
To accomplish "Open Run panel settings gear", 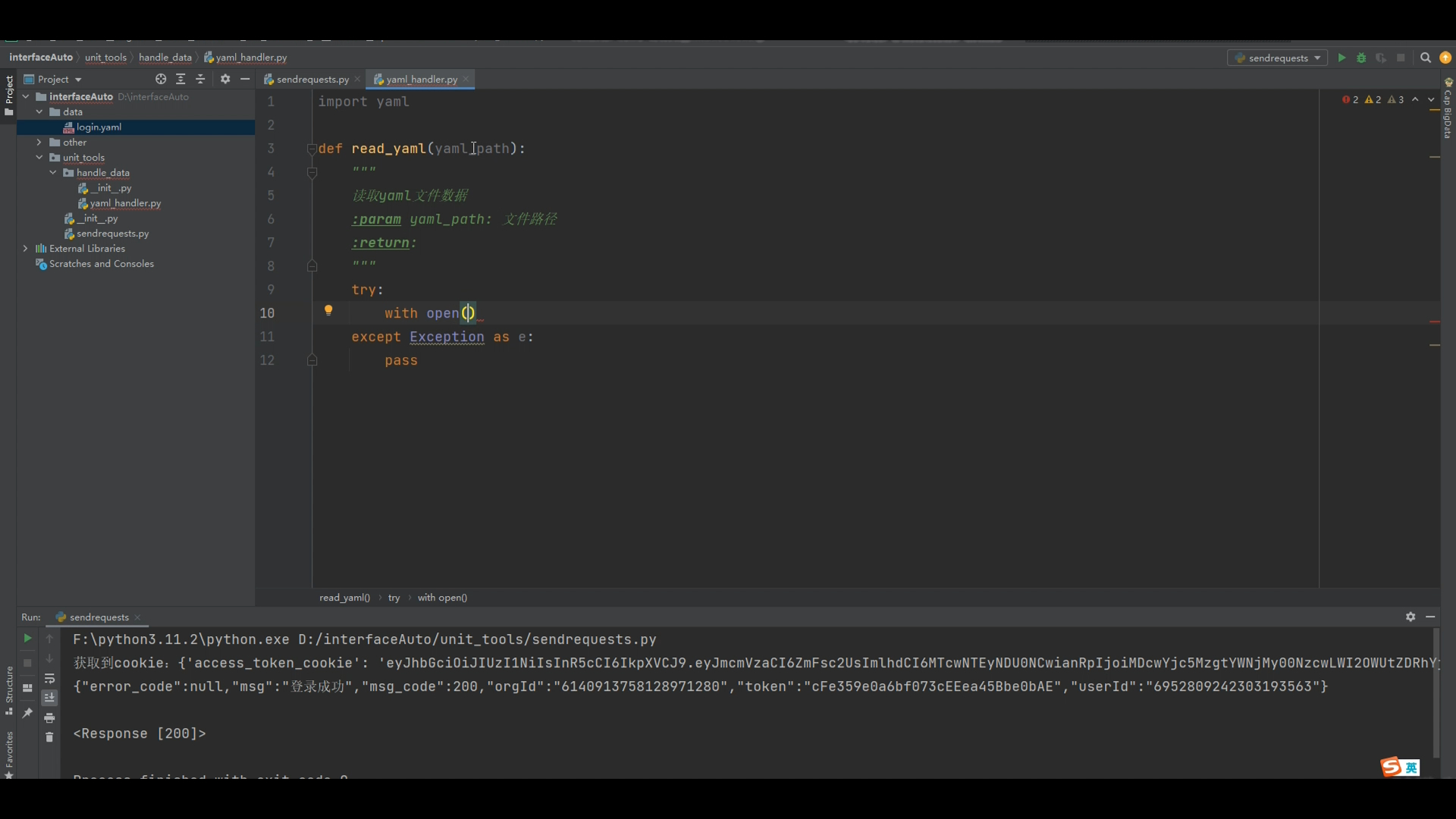I will click(1410, 617).
